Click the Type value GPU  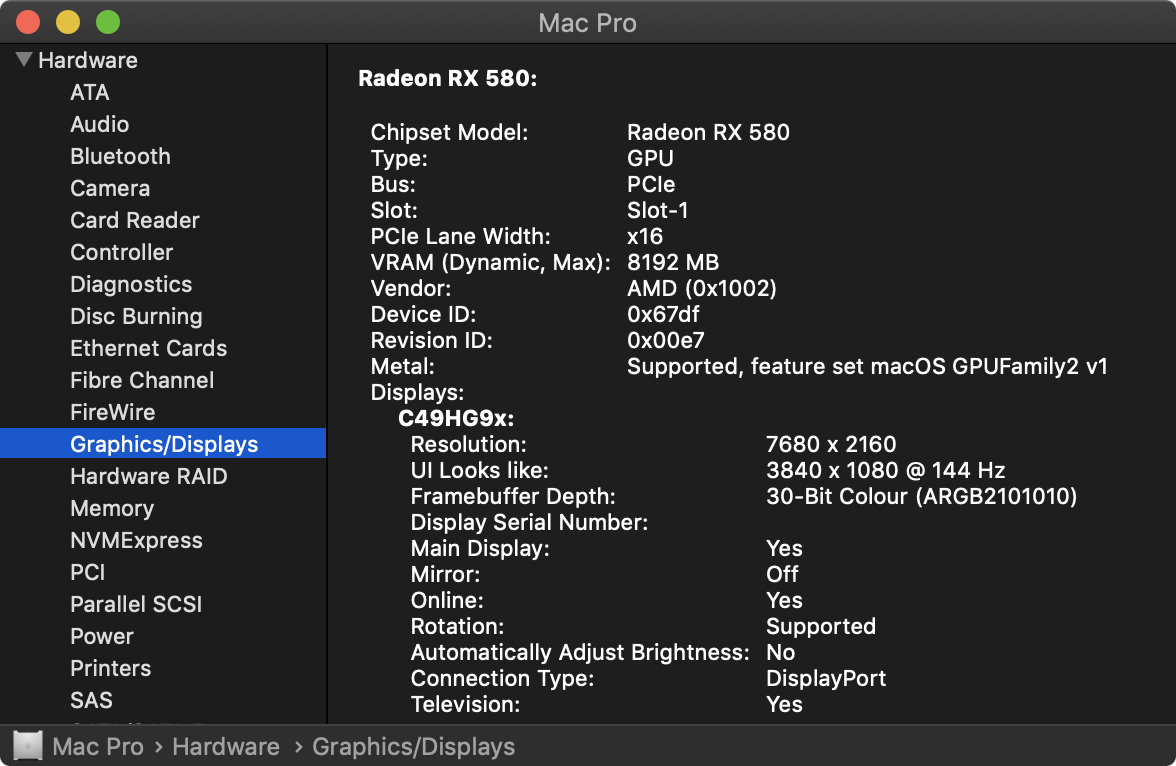[x=650, y=158]
